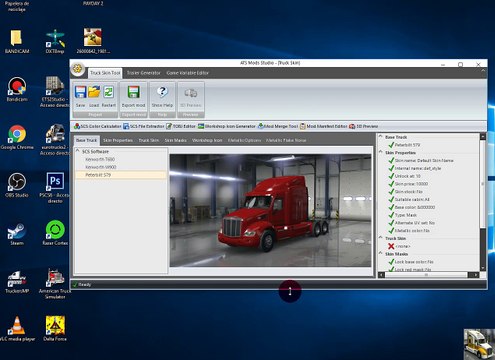Open TruckersMP desktop shortcut
Viewport: 495px width, 360px height.
click(17, 281)
